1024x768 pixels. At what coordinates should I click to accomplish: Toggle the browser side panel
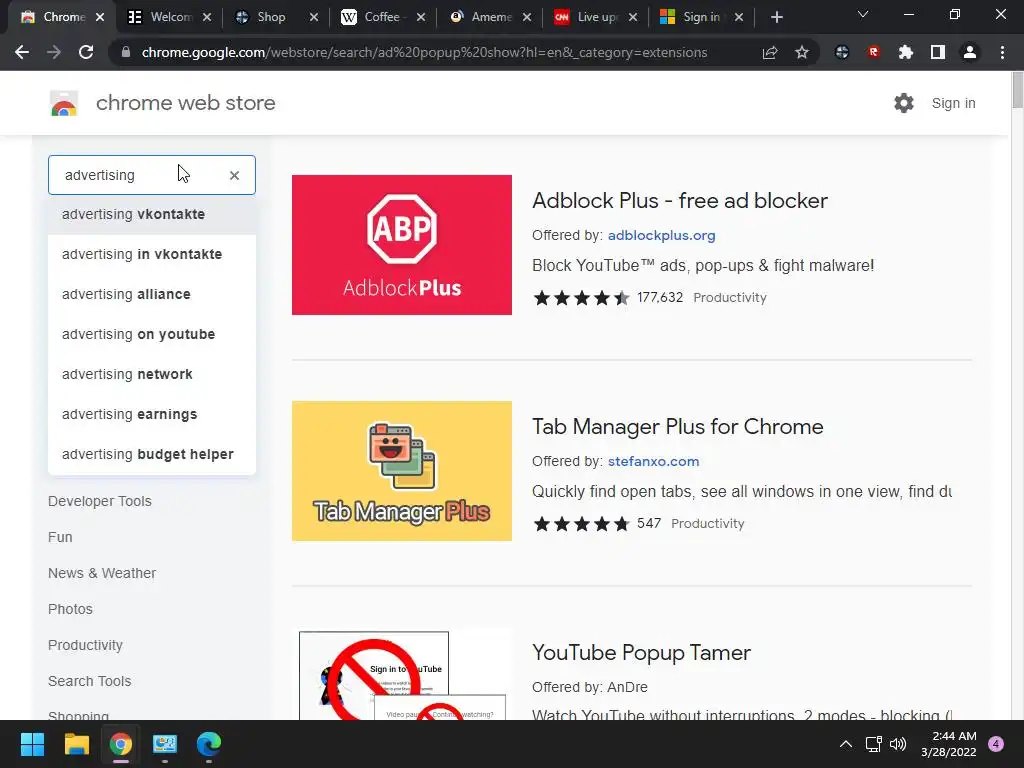(938, 52)
